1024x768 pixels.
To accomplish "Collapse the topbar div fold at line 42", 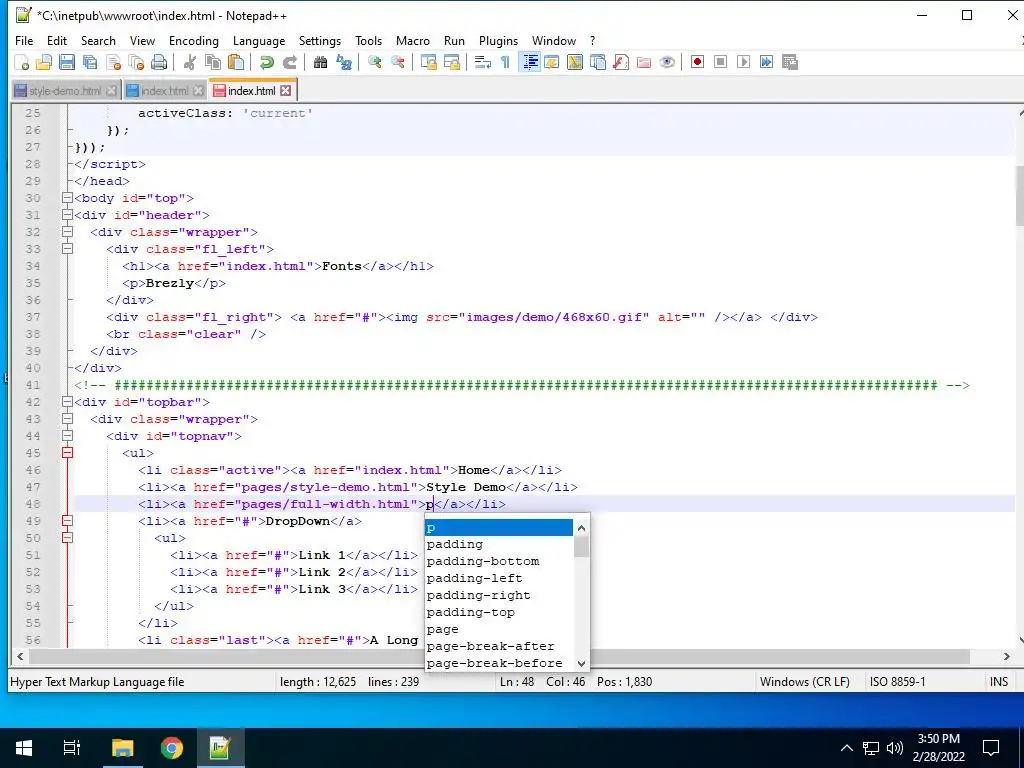I will (67, 402).
